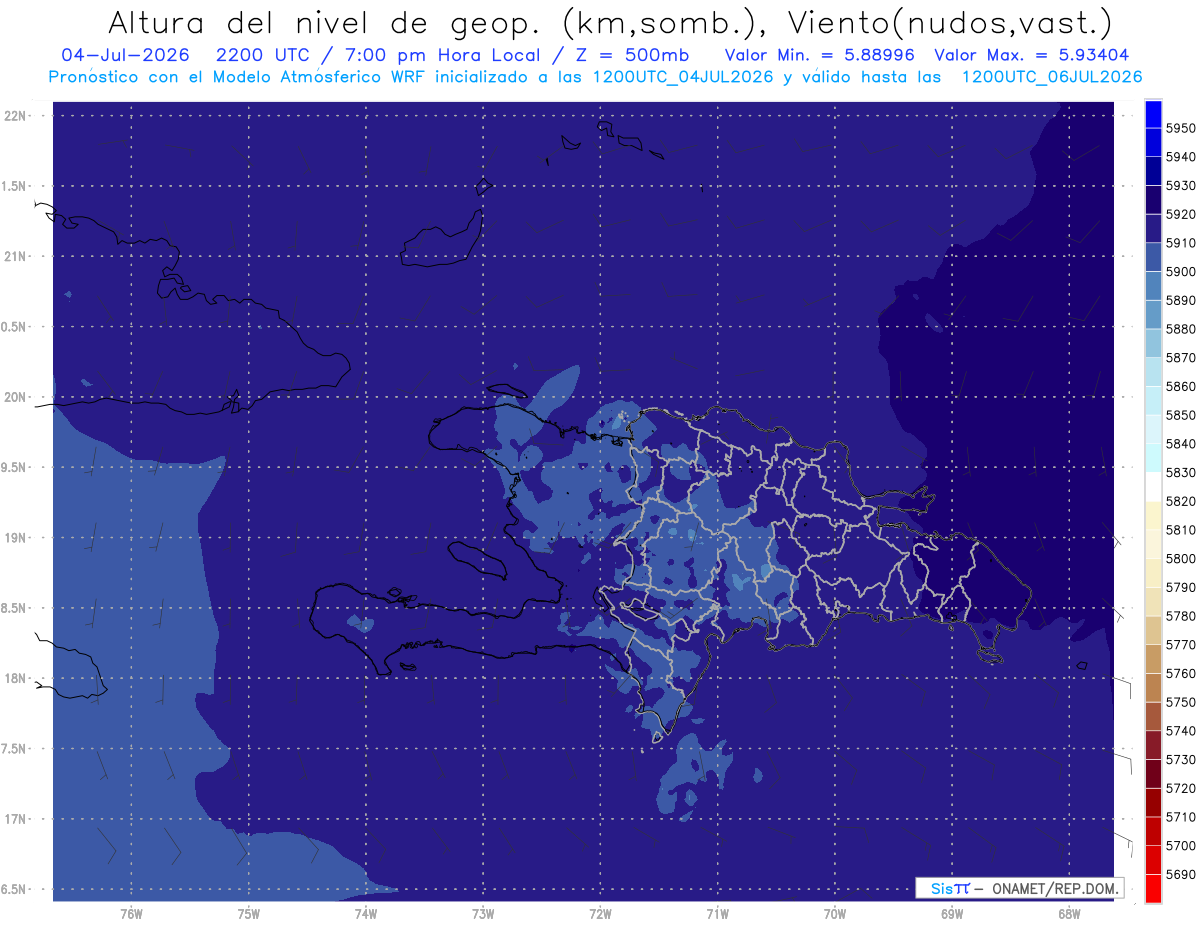
Task: Click the 5860 colorbar label
Action: 1180,386
